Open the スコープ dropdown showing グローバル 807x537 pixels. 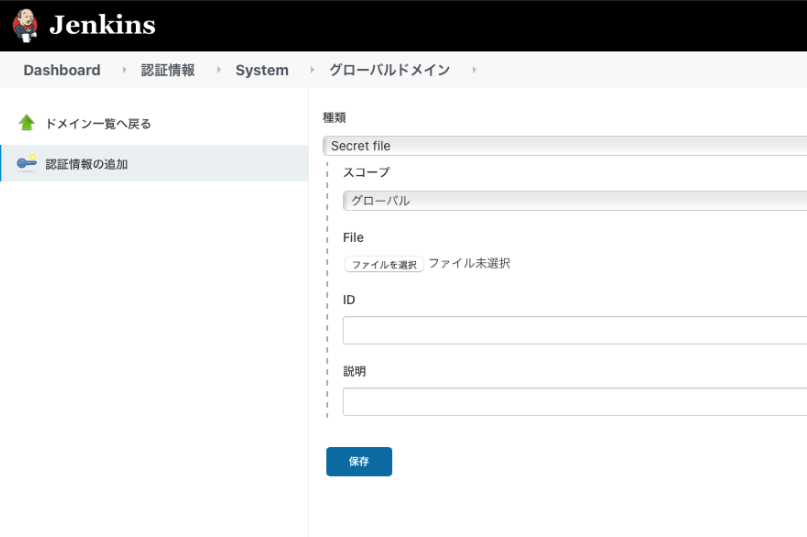[x=575, y=201]
